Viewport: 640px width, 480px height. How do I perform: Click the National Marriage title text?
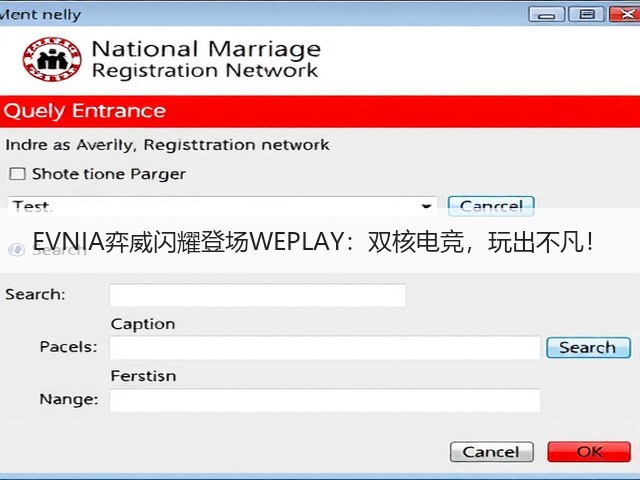click(x=206, y=49)
